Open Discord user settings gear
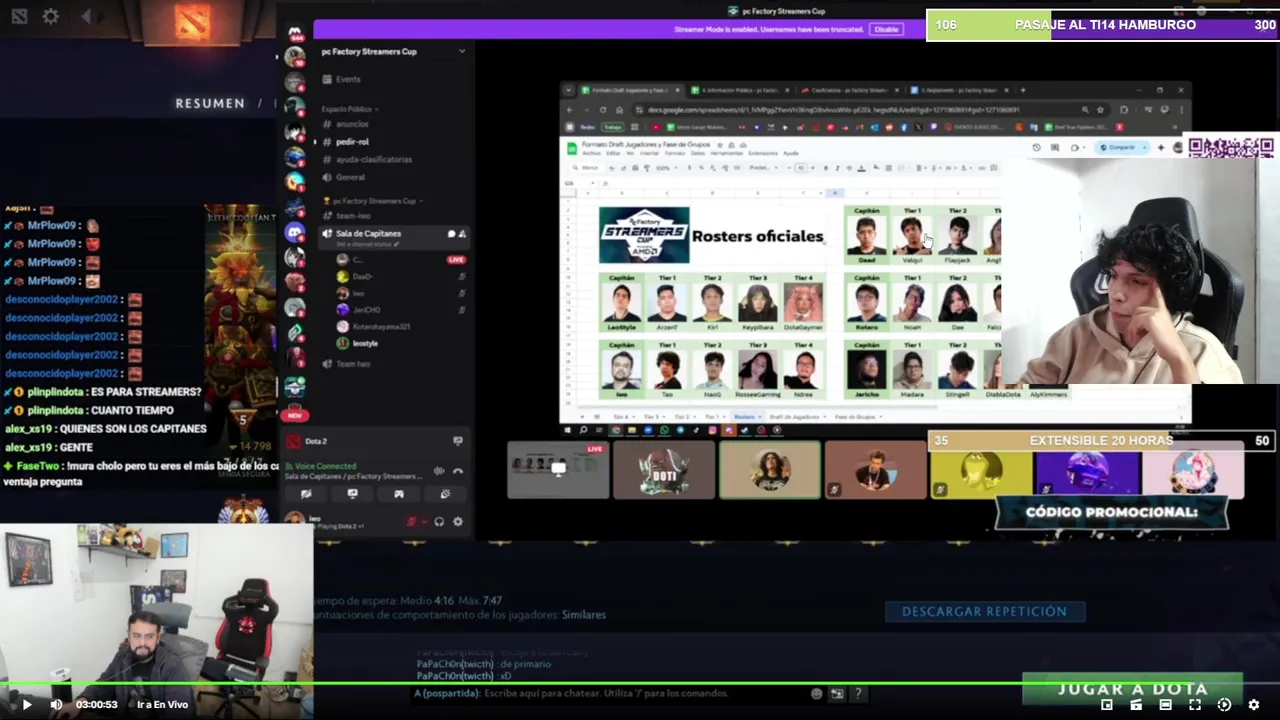Screen dimensions: 1280x720 click(458, 521)
